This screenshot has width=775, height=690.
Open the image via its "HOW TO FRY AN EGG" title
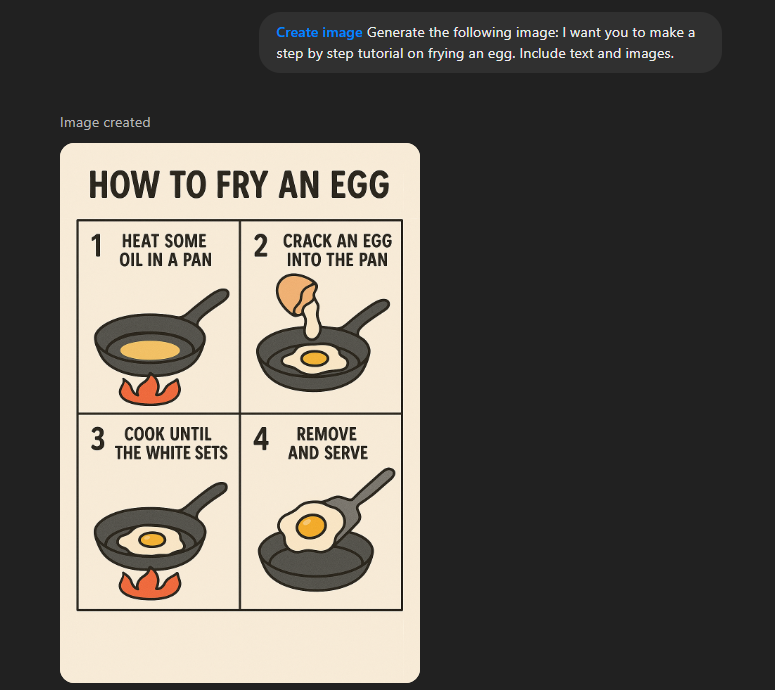coord(239,186)
